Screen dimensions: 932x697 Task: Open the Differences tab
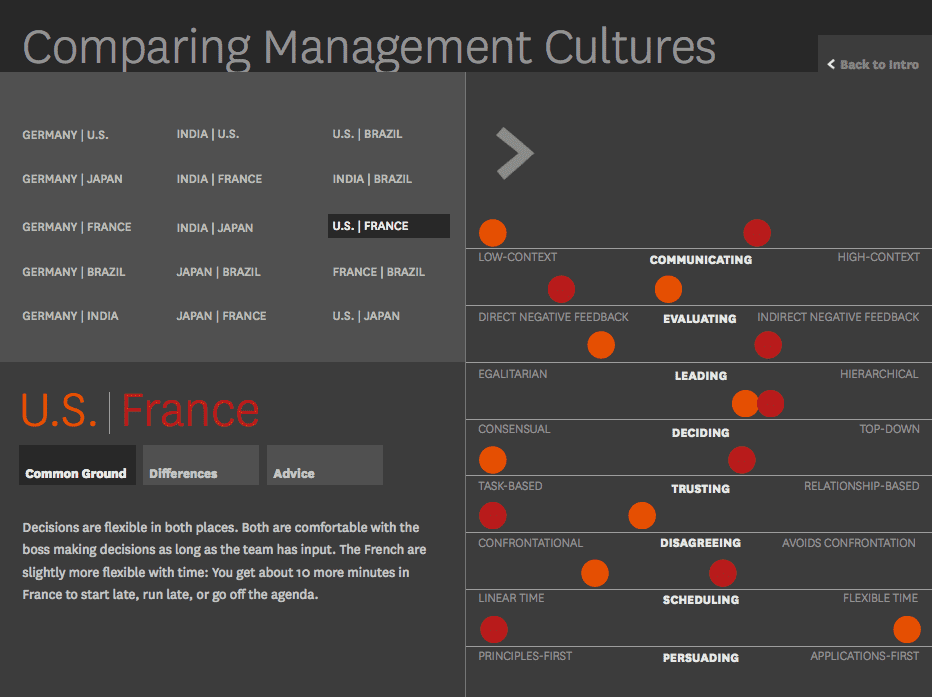pos(200,466)
